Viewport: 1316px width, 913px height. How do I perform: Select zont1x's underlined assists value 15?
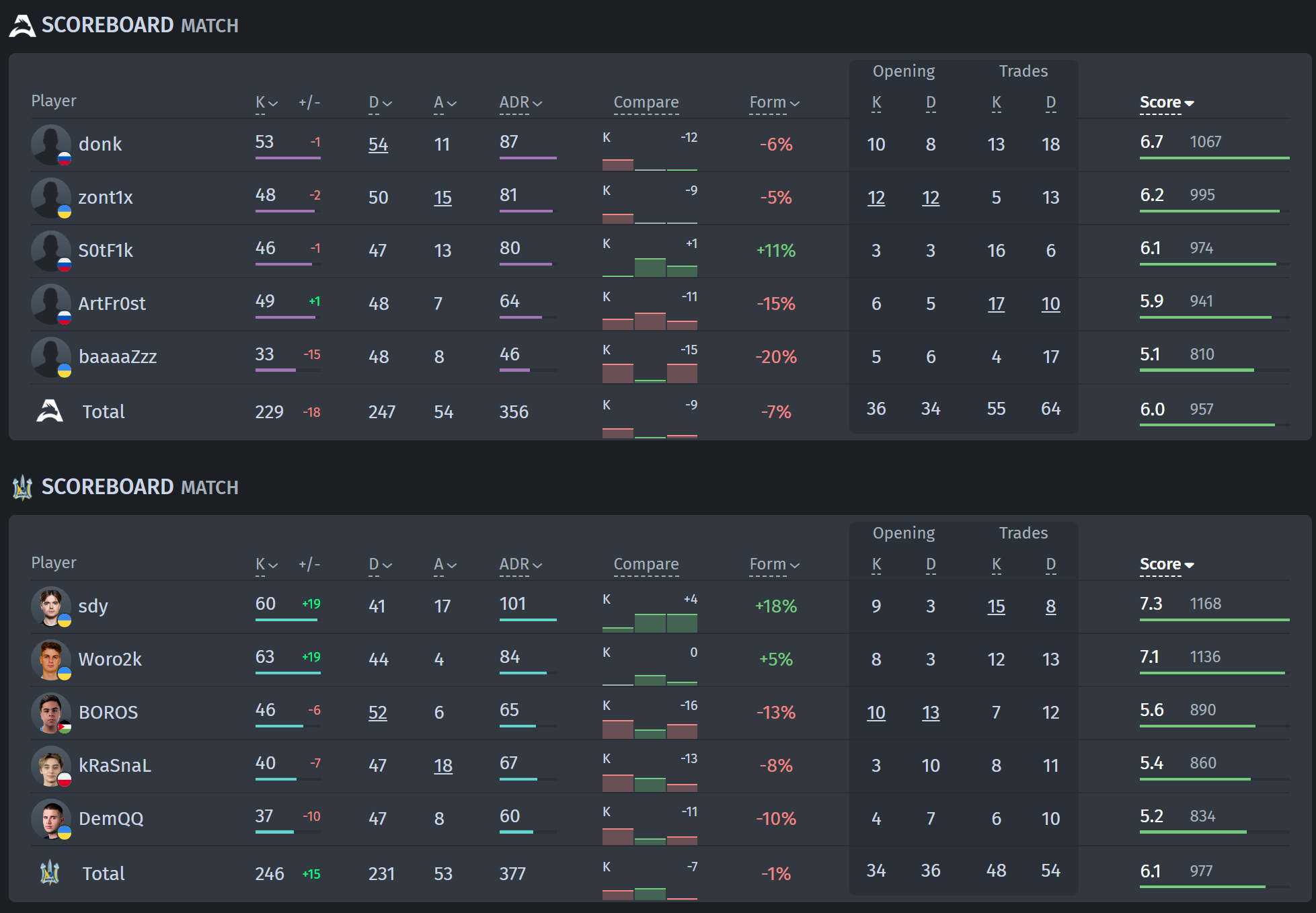point(443,198)
